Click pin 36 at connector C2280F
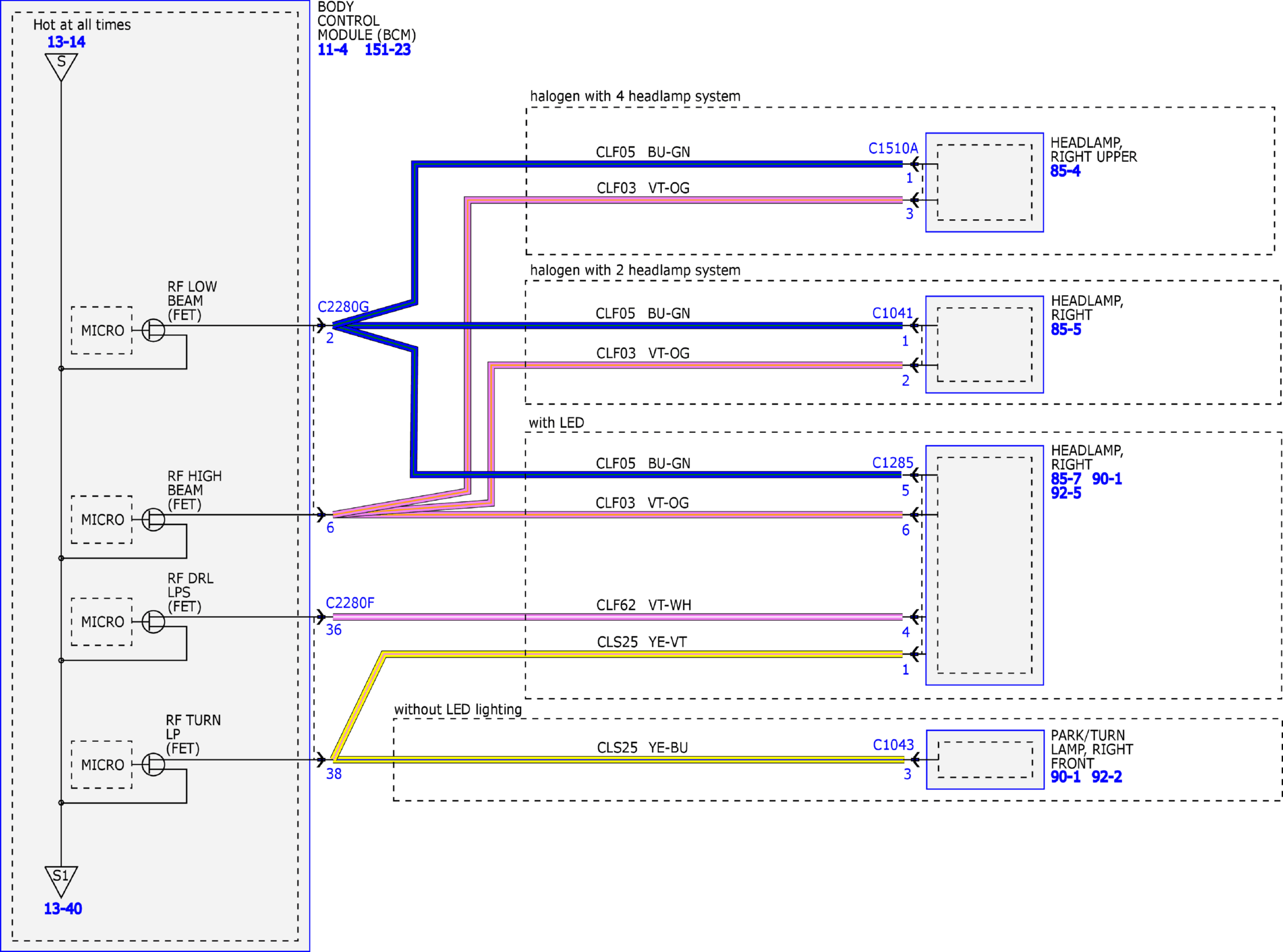1283x952 pixels. tap(334, 630)
